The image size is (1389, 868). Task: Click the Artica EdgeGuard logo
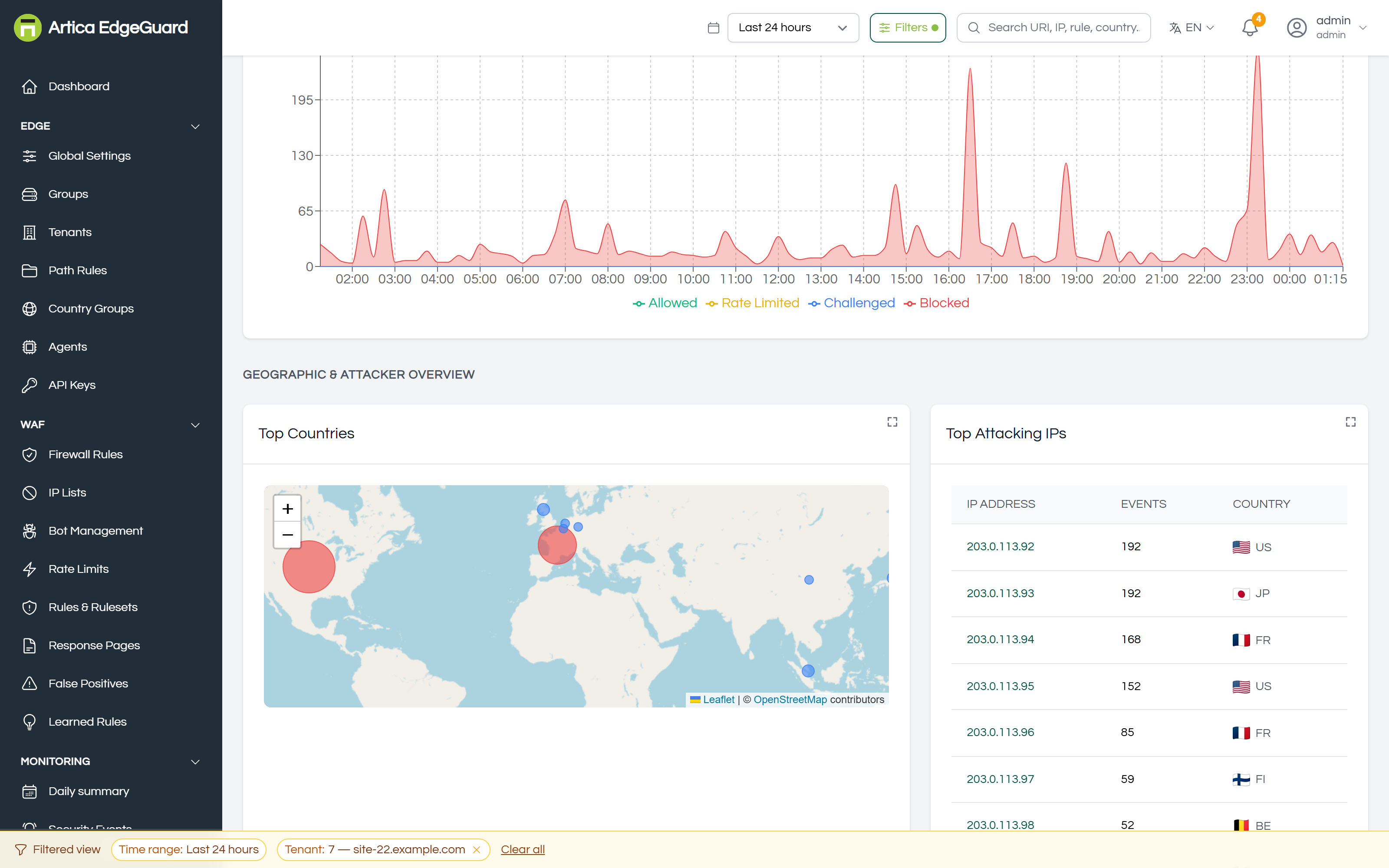click(101, 27)
